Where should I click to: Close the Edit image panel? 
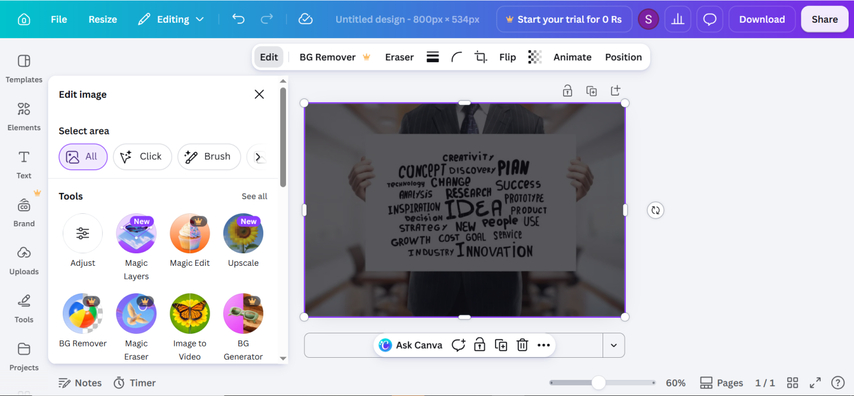click(259, 94)
